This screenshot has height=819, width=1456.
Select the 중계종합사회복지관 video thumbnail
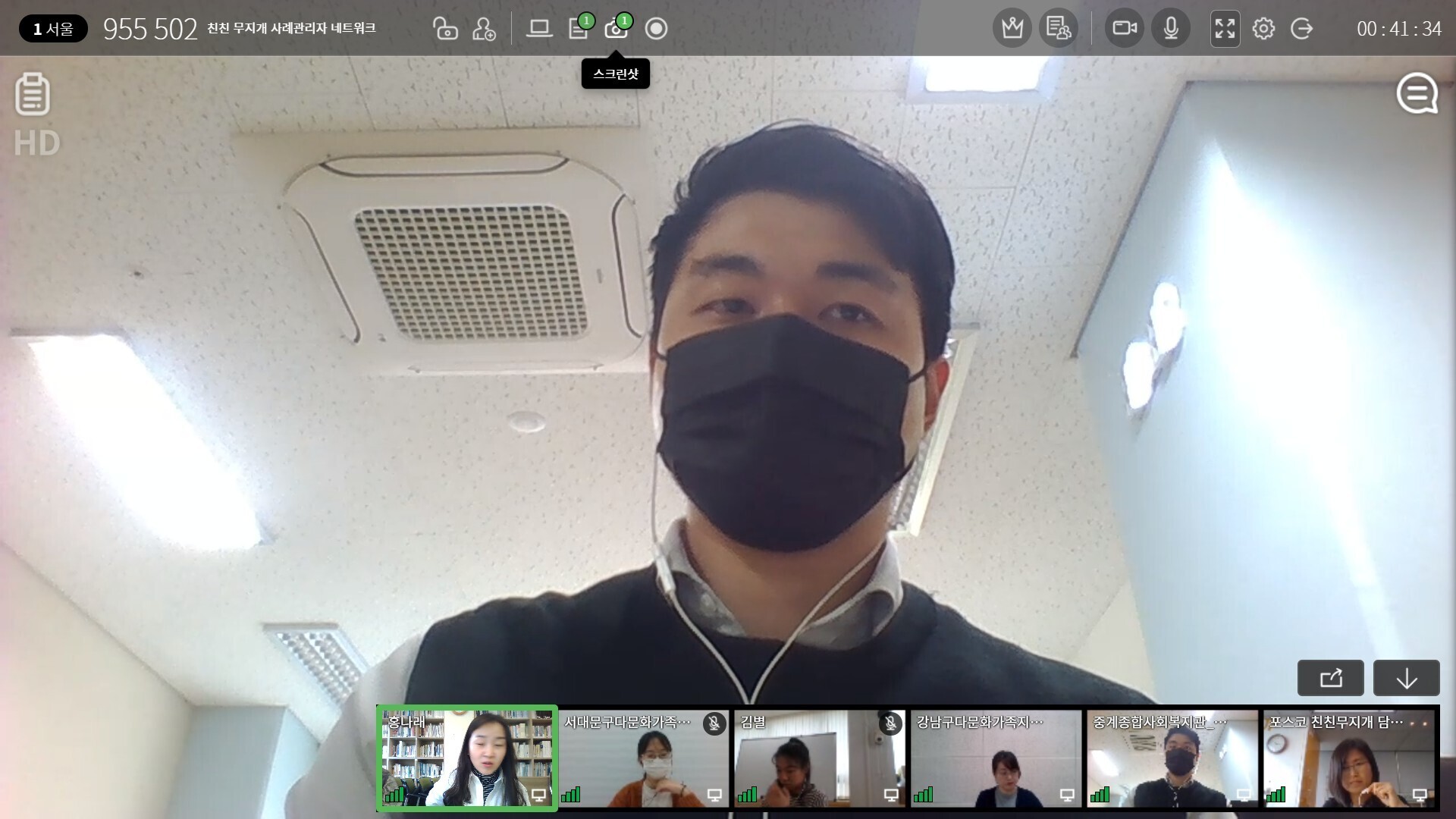point(1173,758)
